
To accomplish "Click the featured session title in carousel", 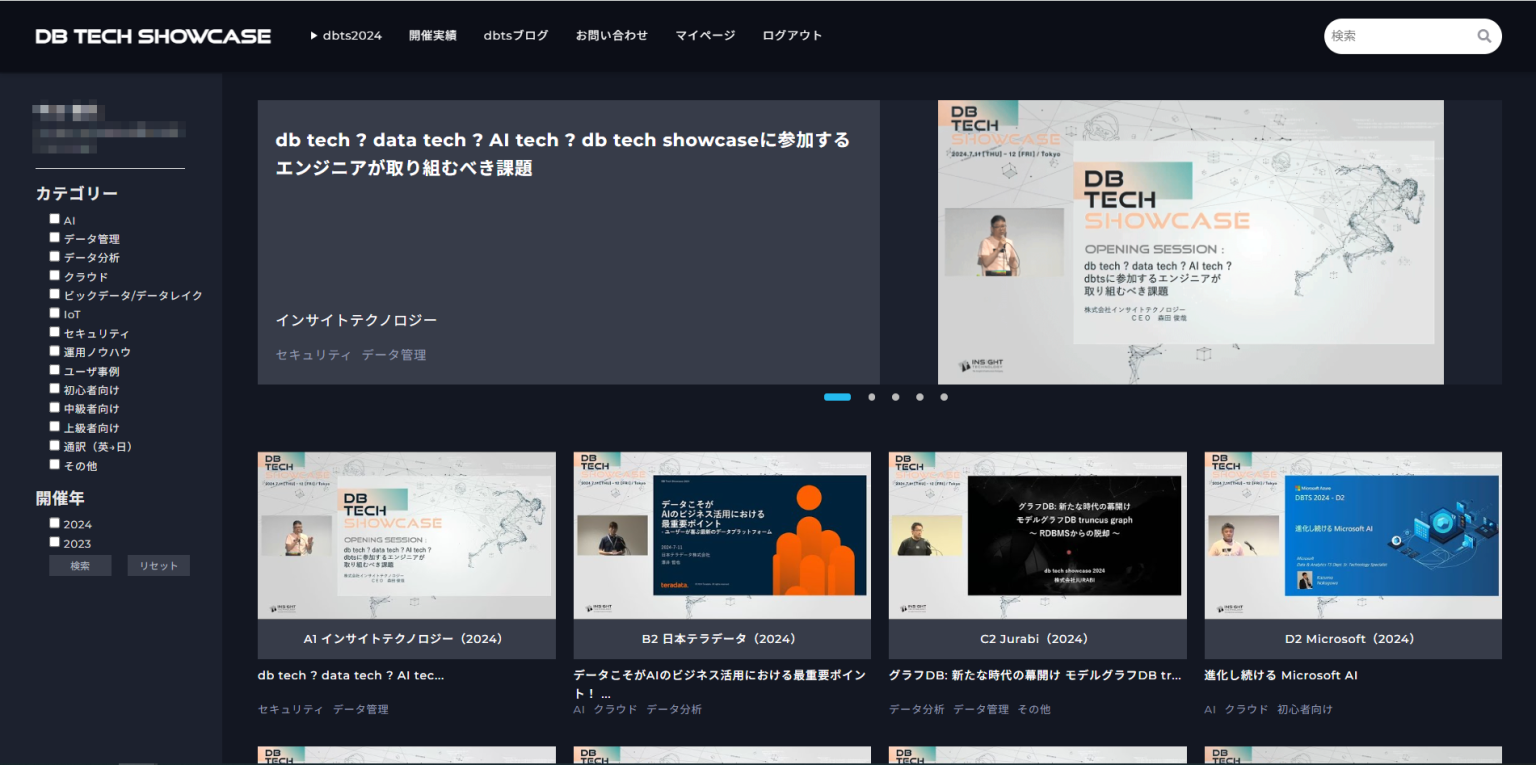I will coord(563,154).
